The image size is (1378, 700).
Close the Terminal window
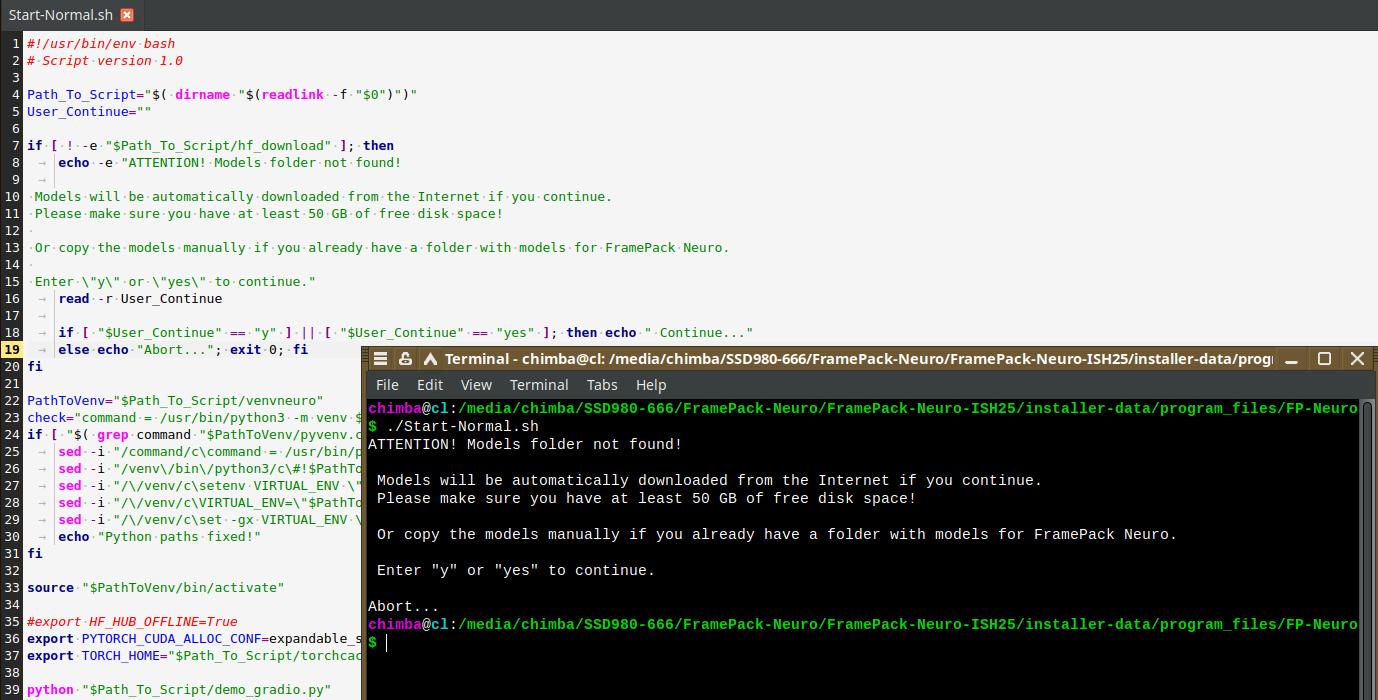[1357, 358]
